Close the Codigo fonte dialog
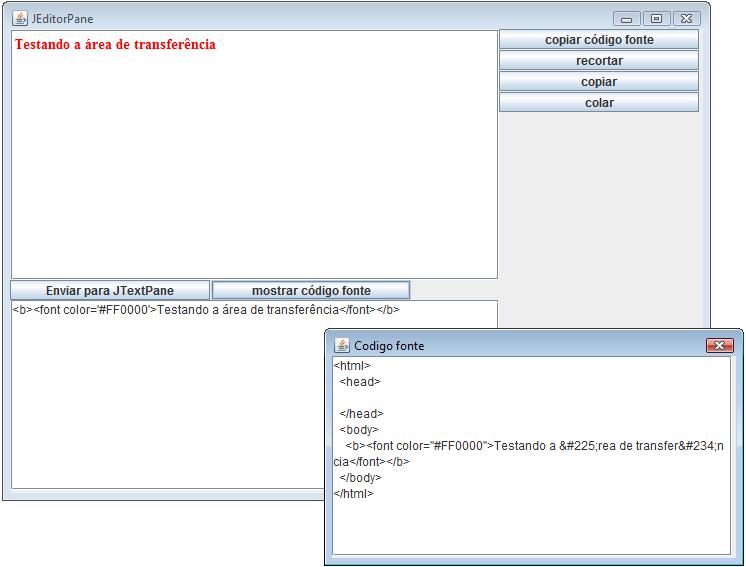Viewport: 746px width, 567px height. point(719,345)
